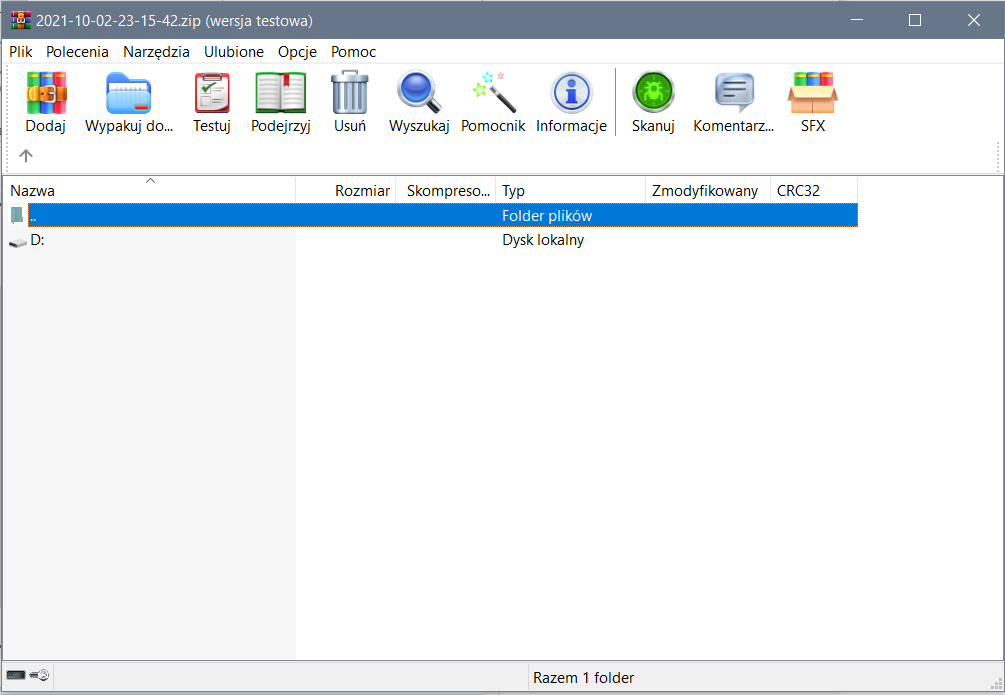Open the Pomoc menu
1005x695 pixels.
coord(353,52)
